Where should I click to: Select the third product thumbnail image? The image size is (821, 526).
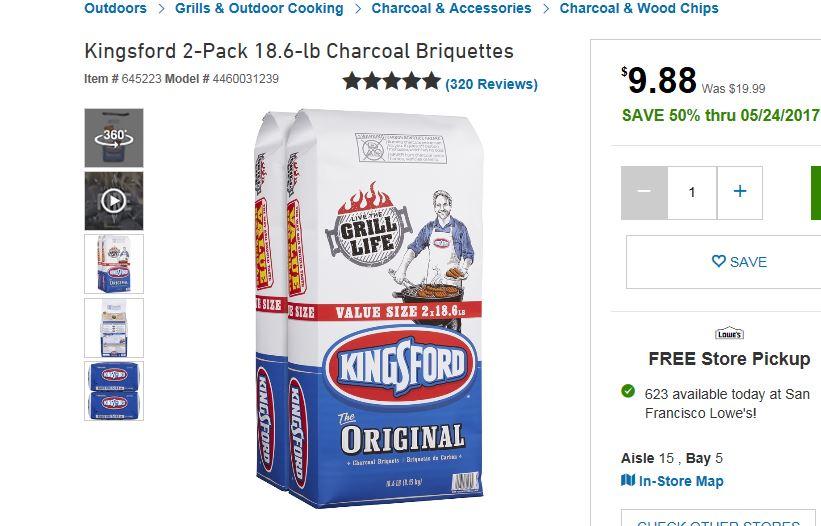[x=114, y=264]
